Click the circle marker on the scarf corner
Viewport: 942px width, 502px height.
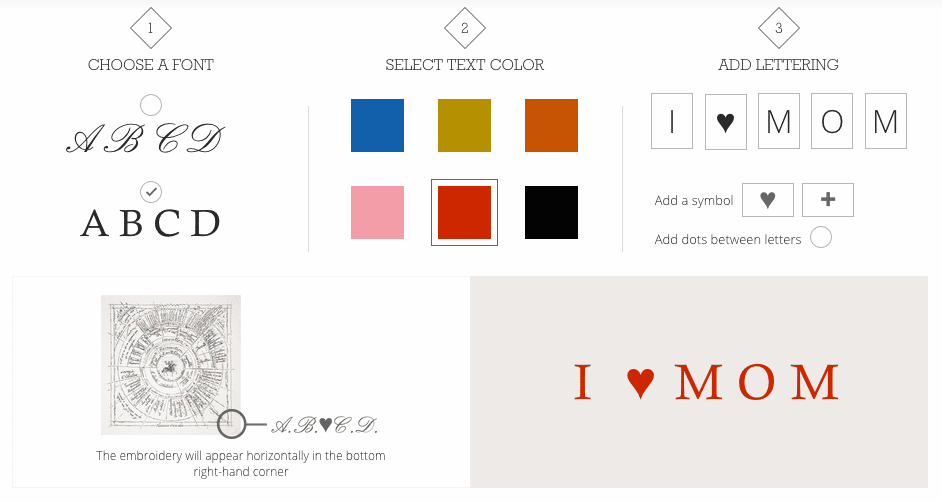(x=231, y=424)
